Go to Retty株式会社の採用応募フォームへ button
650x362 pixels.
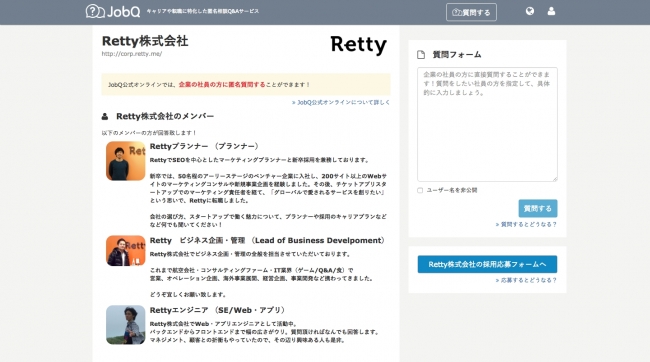point(487,264)
